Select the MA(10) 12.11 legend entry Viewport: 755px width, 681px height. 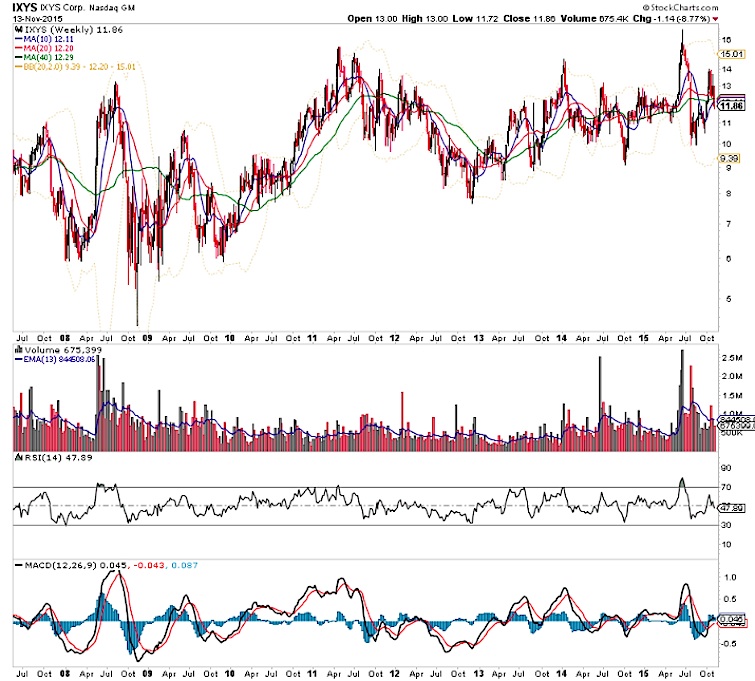coord(49,39)
